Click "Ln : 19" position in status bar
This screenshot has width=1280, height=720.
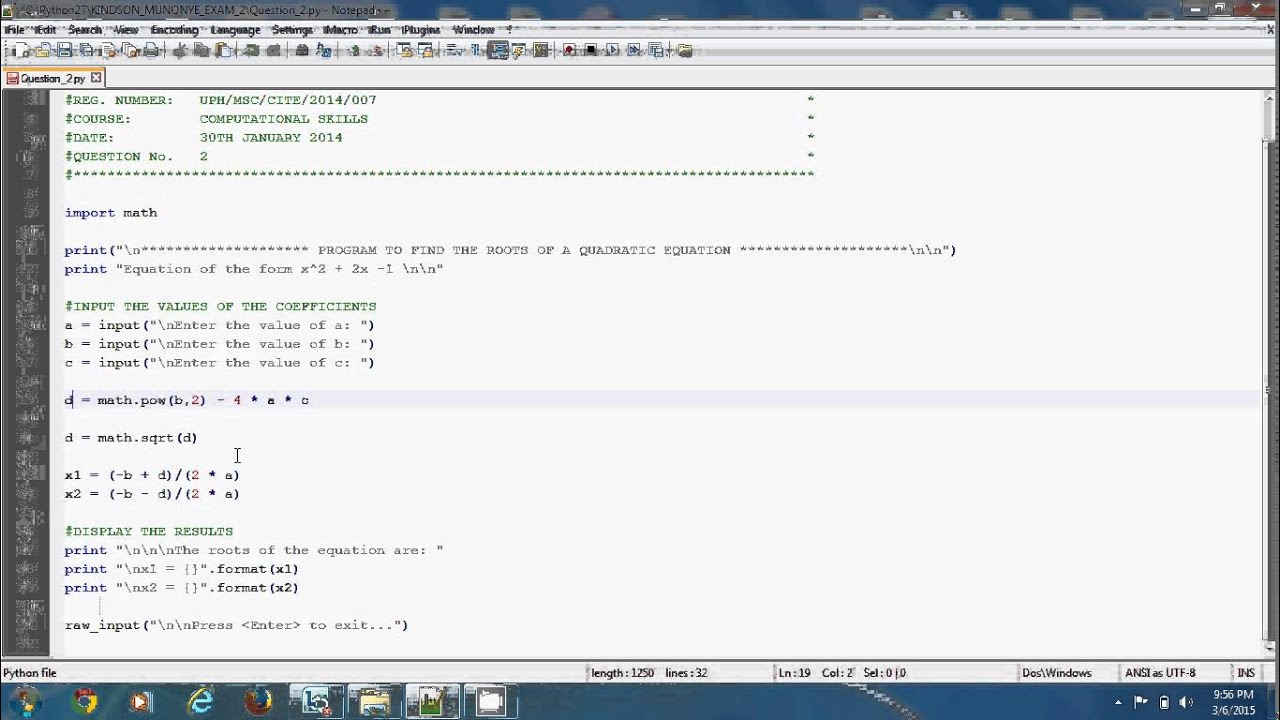coord(794,673)
